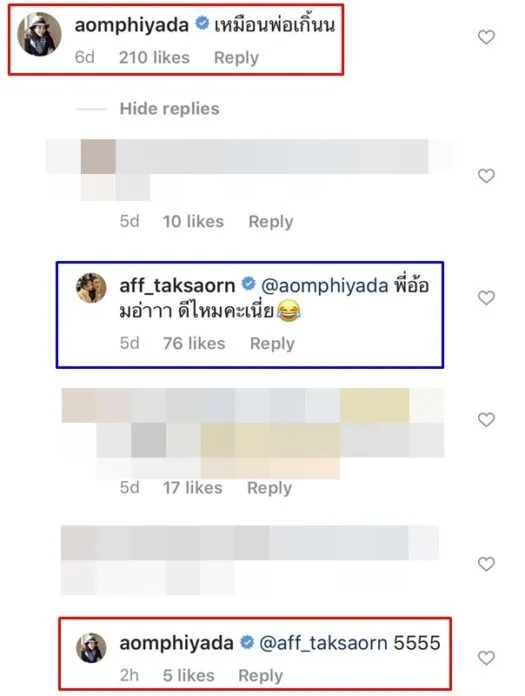Heart aomphiyada's 5555 reply

pyautogui.click(x=486, y=657)
